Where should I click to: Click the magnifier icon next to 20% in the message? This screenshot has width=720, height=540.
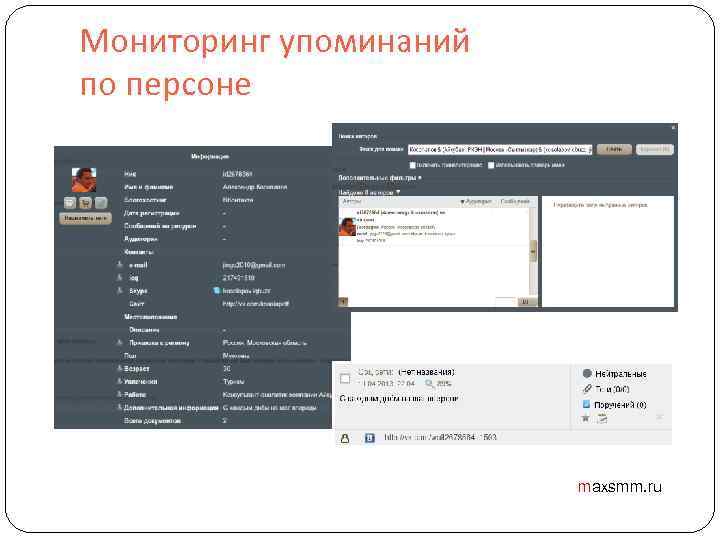(429, 383)
